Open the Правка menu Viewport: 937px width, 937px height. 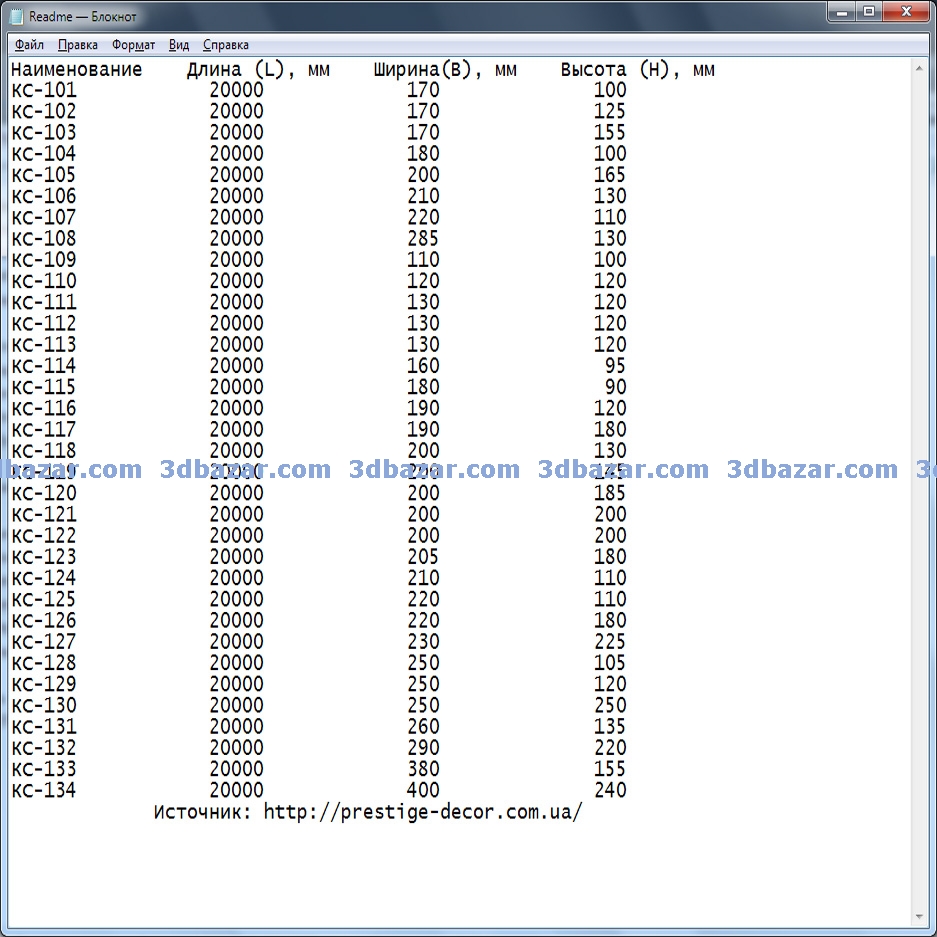click(x=78, y=45)
